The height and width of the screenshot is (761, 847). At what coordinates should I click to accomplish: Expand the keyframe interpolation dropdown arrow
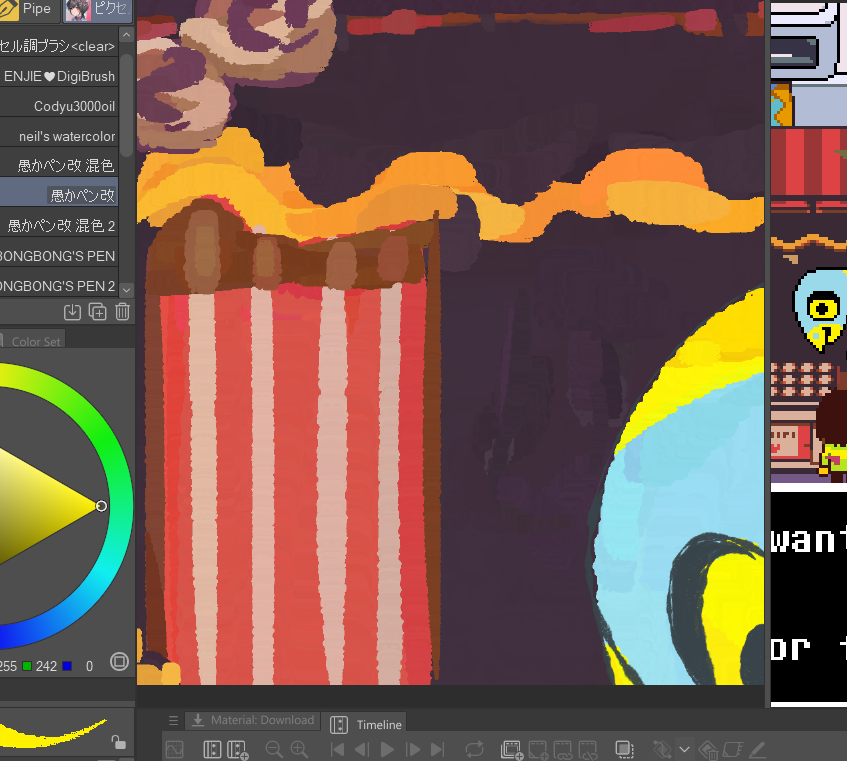[x=684, y=750]
